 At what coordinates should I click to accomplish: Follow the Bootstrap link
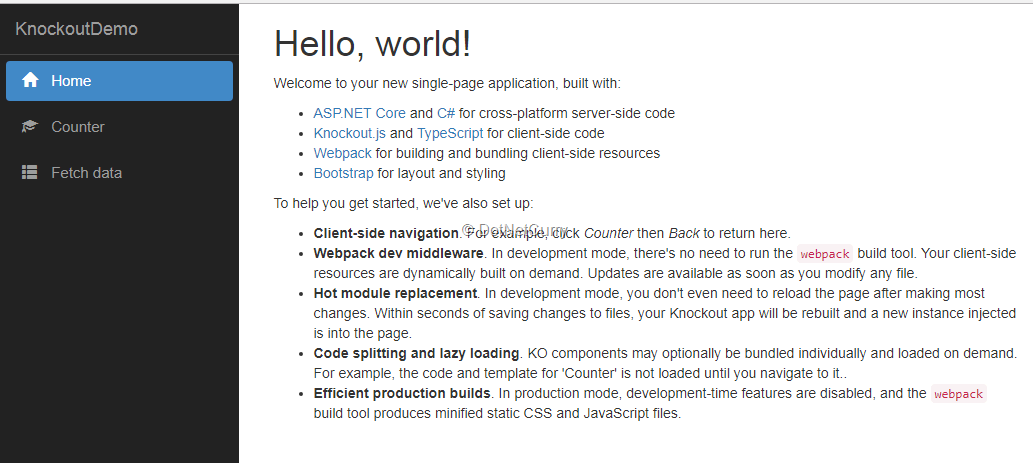(343, 174)
